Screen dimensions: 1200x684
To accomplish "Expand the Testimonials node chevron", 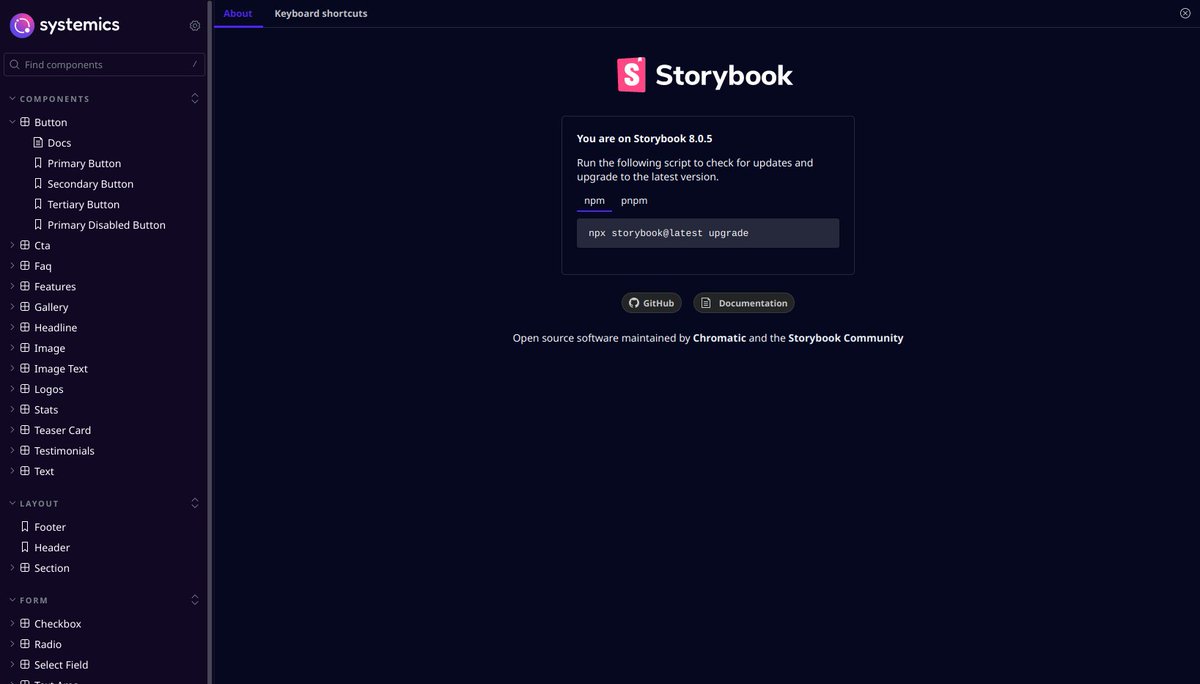I will click(x=12, y=450).
